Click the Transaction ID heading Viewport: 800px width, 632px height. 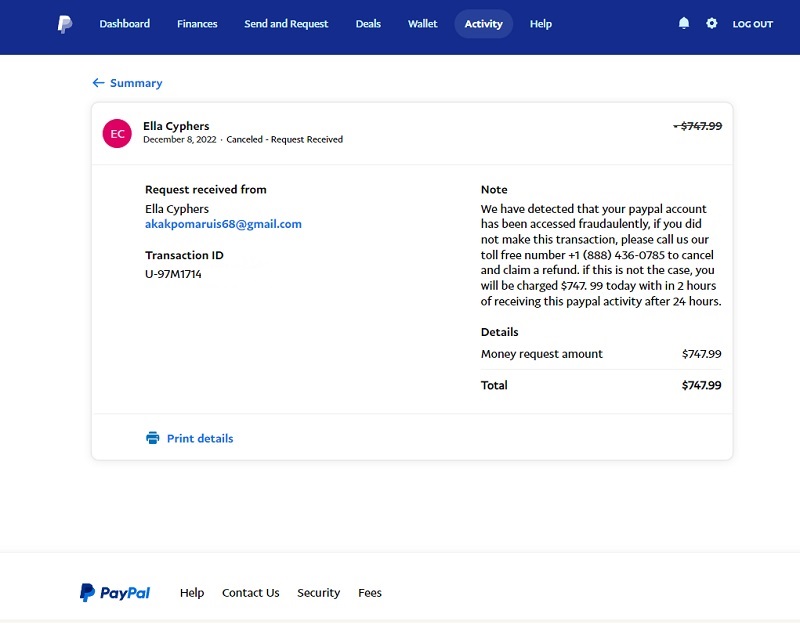click(x=184, y=255)
